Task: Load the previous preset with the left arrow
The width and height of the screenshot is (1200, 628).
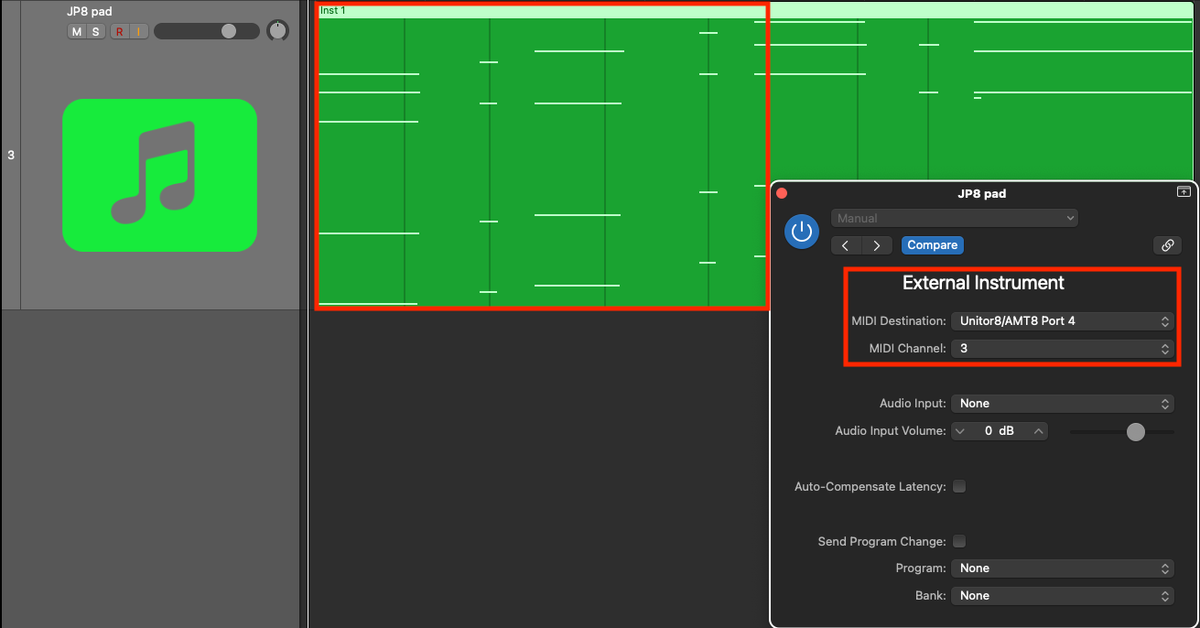Action: point(845,244)
